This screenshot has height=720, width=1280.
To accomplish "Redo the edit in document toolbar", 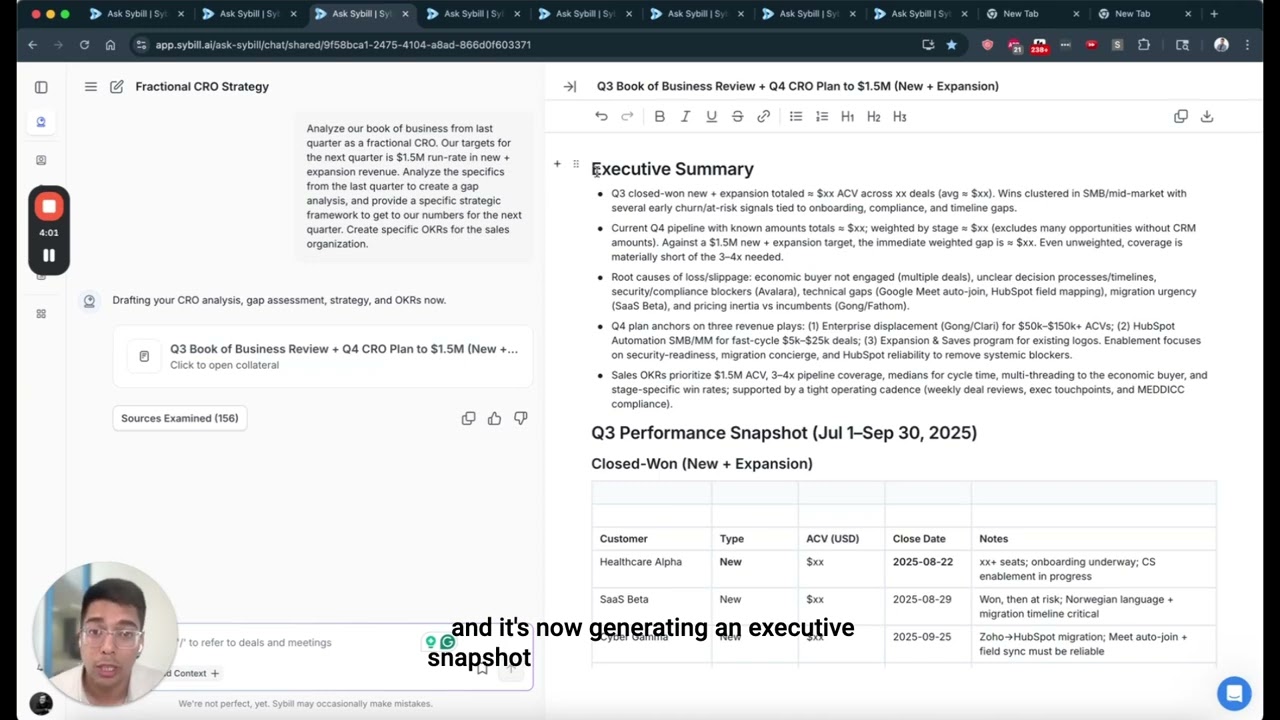I will coord(627,116).
